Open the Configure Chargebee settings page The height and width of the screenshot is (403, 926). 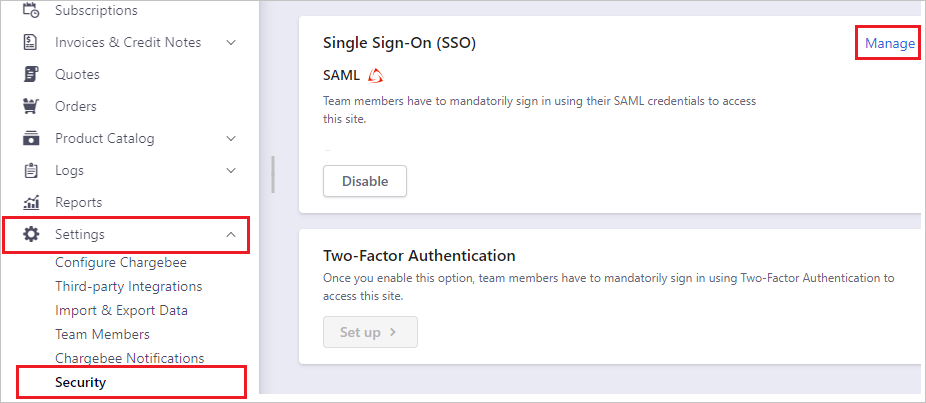pyautogui.click(x=121, y=263)
